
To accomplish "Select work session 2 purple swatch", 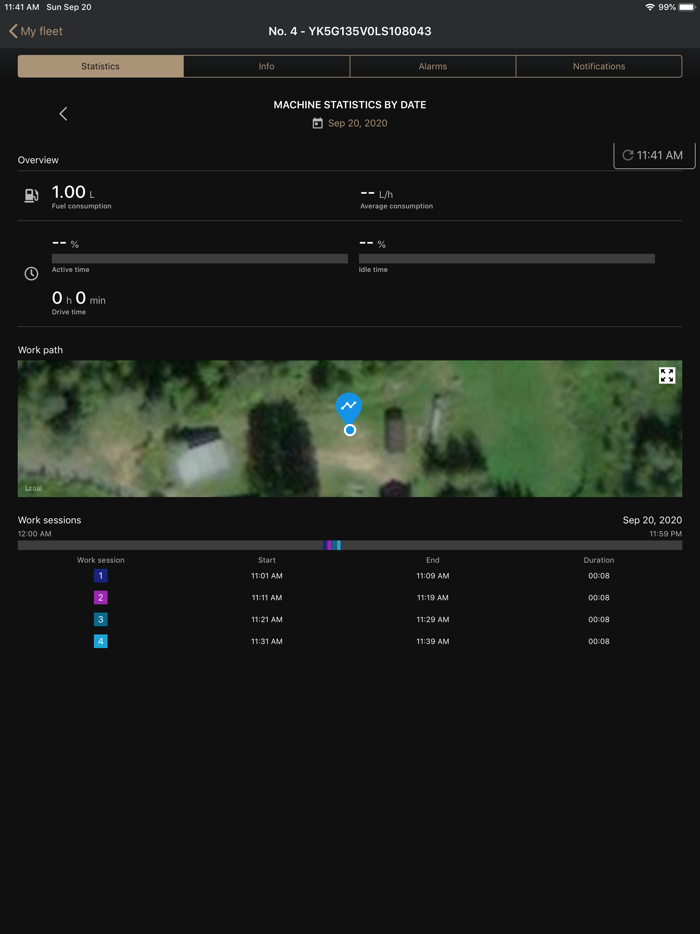I will (x=101, y=597).
